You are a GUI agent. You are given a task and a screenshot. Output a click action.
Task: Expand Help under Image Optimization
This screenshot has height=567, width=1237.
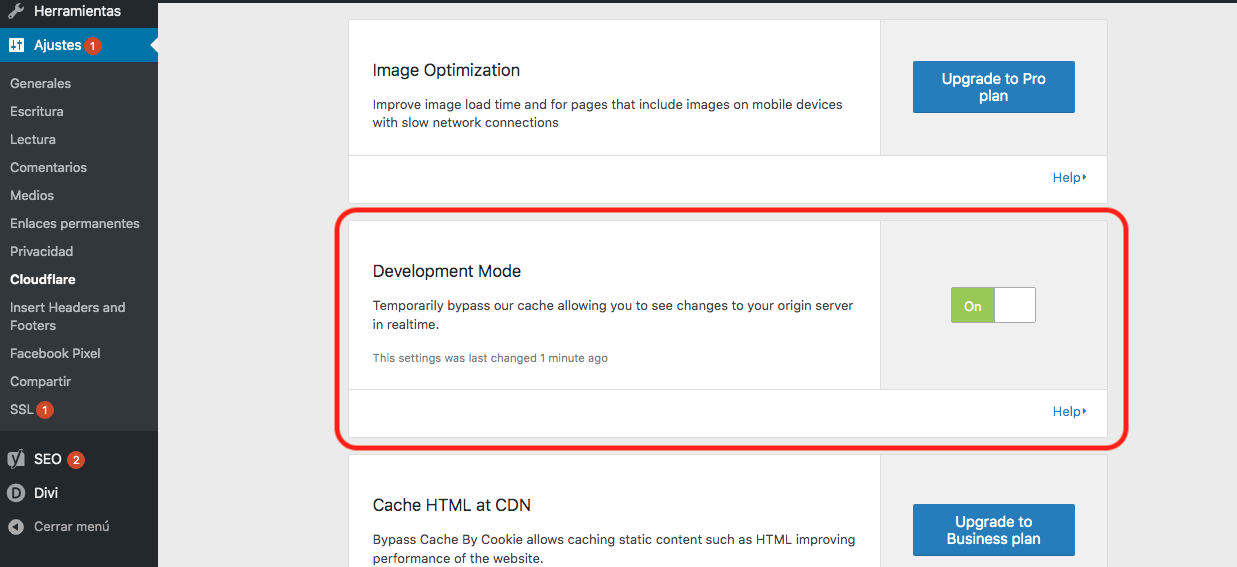[x=1068, y=178]
